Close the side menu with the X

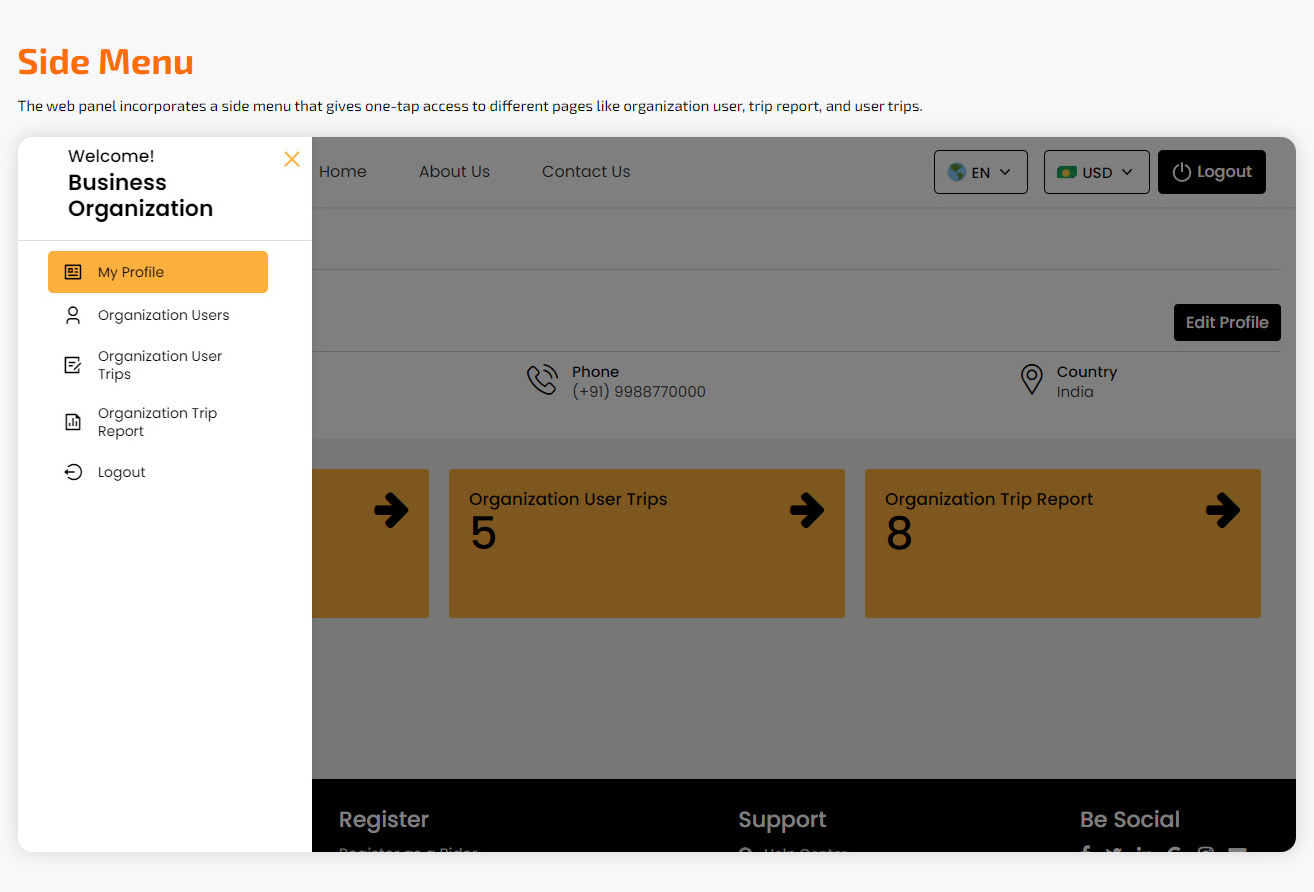click(x=291, y=159)
